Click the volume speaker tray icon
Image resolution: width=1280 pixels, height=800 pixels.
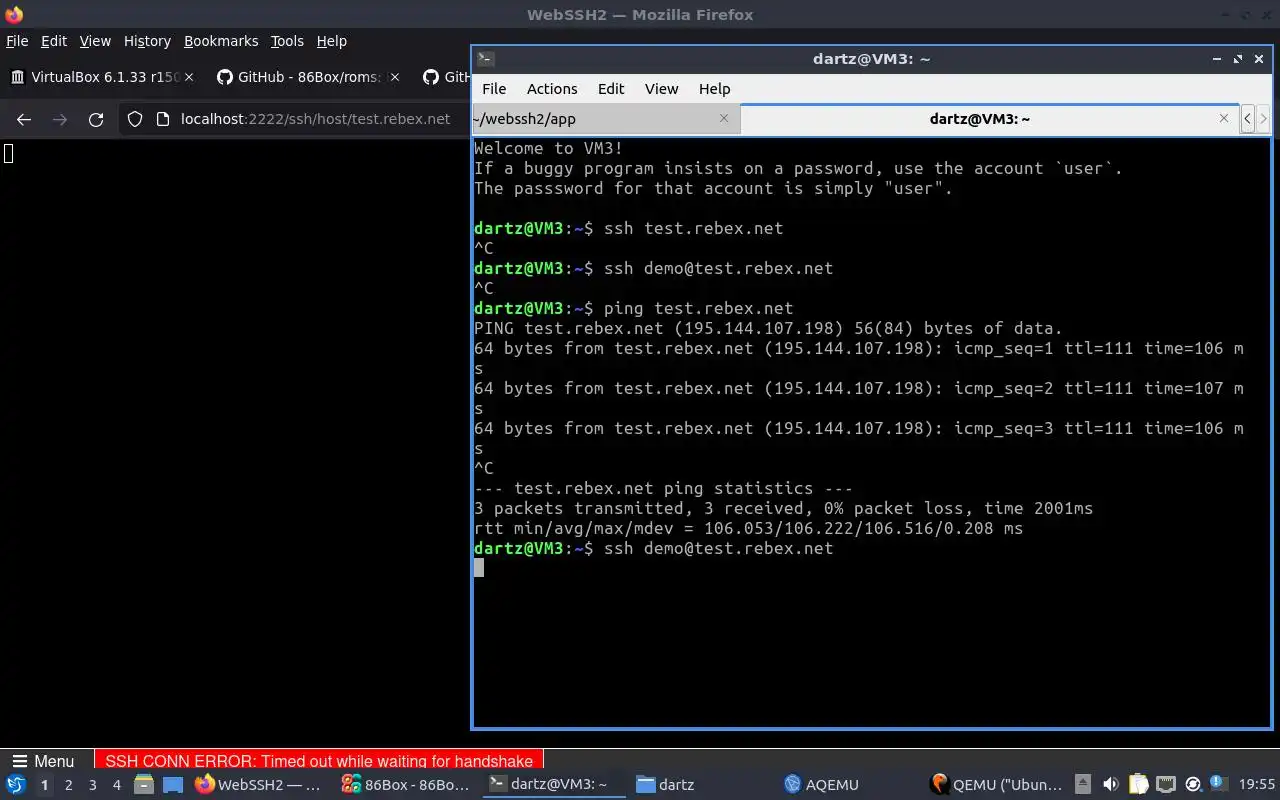click(1110, 785)
